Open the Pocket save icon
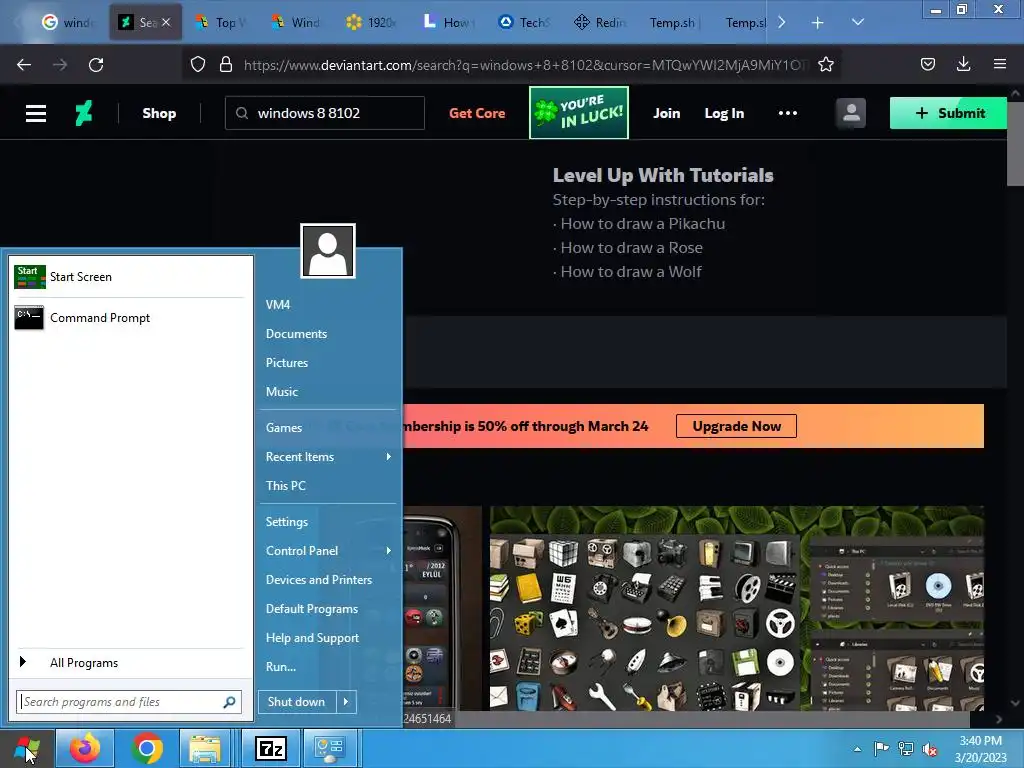This screenshot has width=1024, height=768. coord(927,64)
